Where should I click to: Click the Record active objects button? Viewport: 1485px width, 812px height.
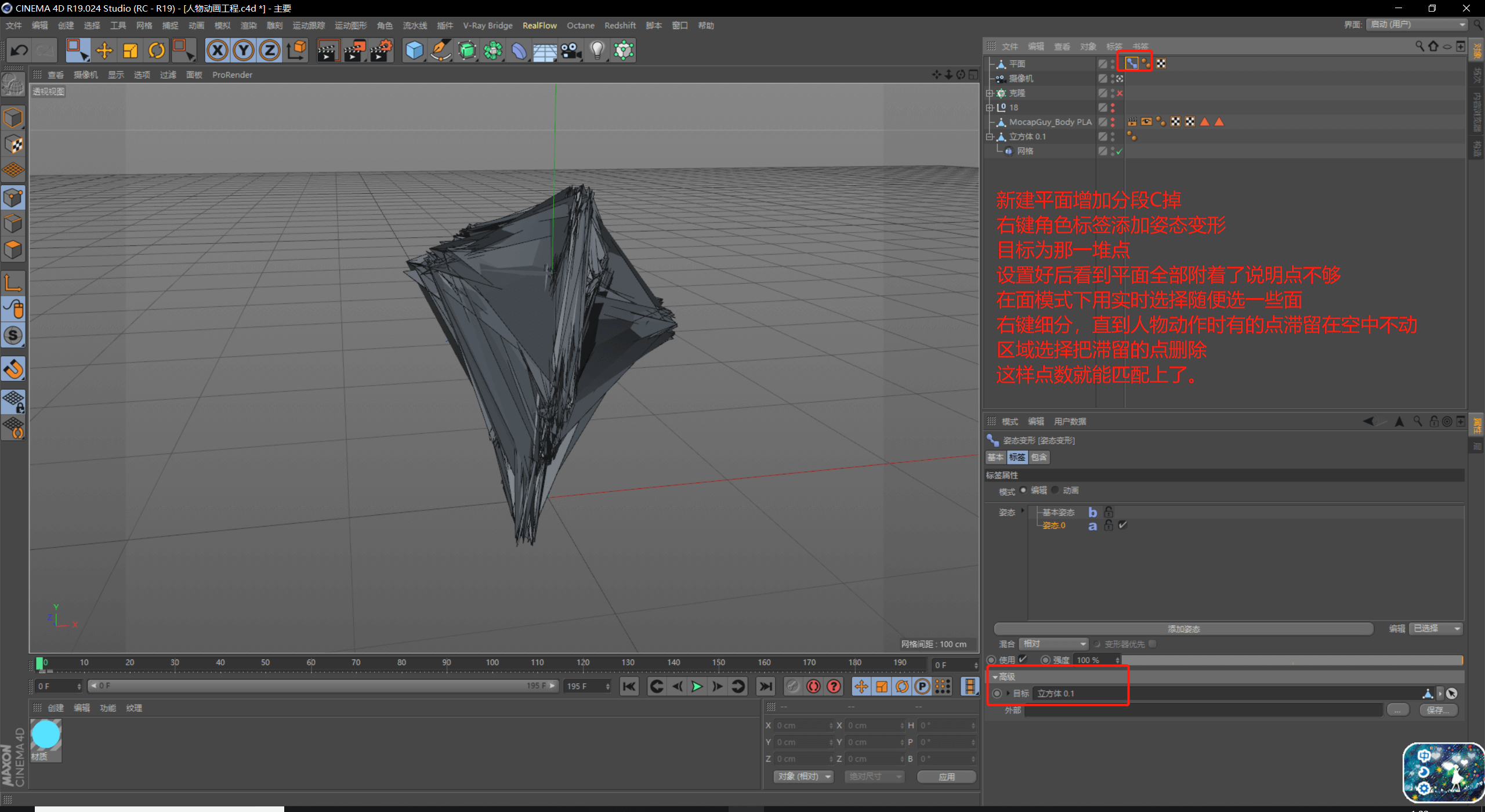pyautogui.click(x=813, y=687)
